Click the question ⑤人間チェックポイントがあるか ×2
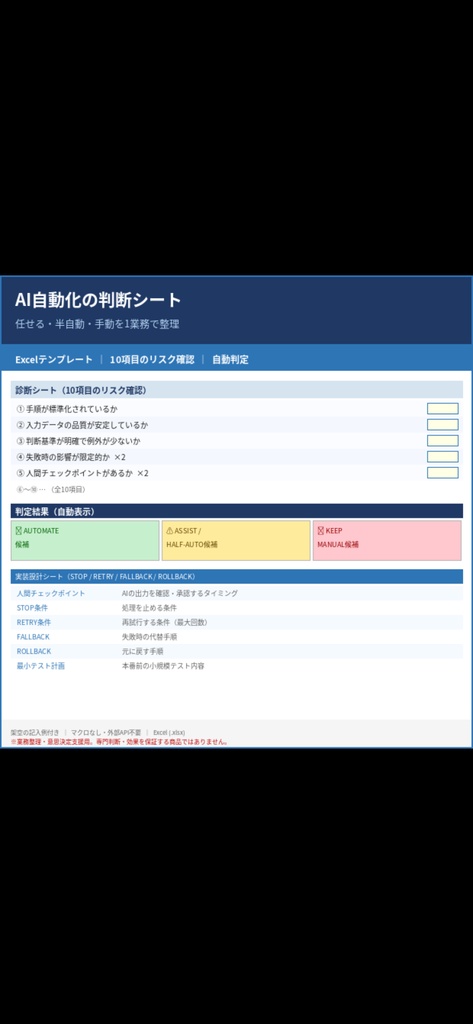 [82, 473]
